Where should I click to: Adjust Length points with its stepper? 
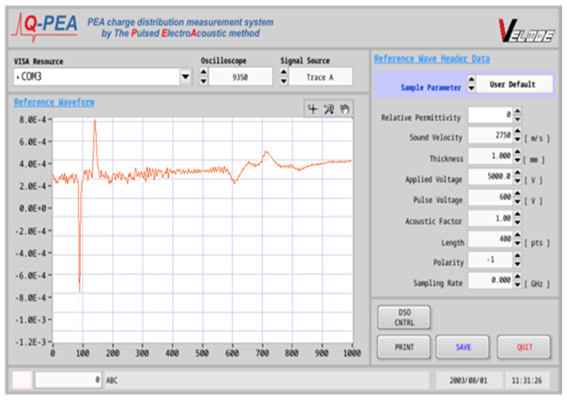517,239
